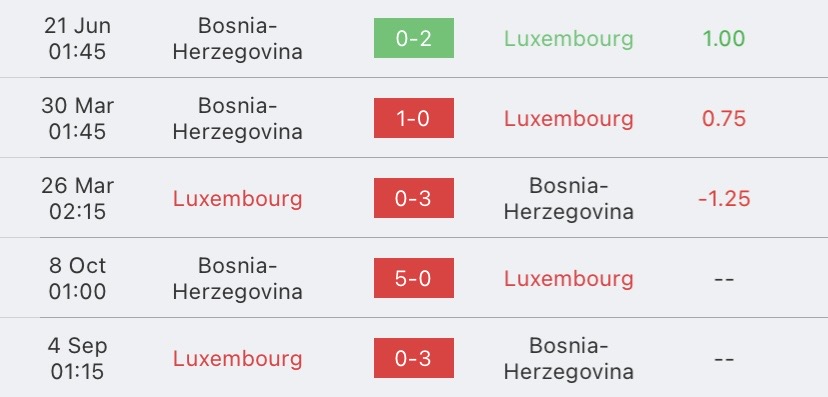Image resolution: width=828 pixels, height=397 pixels.
Task: Select Bosnia-Herzegovina away team in 4 Sep match
Action: [x=568, y=358]
